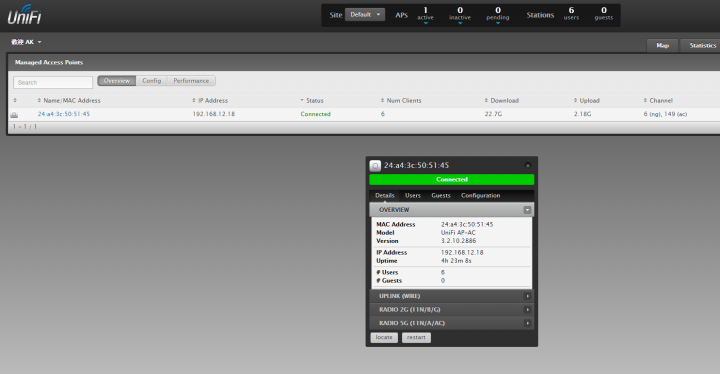Viewport: 720px width, 374px height.
Task: Click the green Connected status bar
Action: (451, 179)
